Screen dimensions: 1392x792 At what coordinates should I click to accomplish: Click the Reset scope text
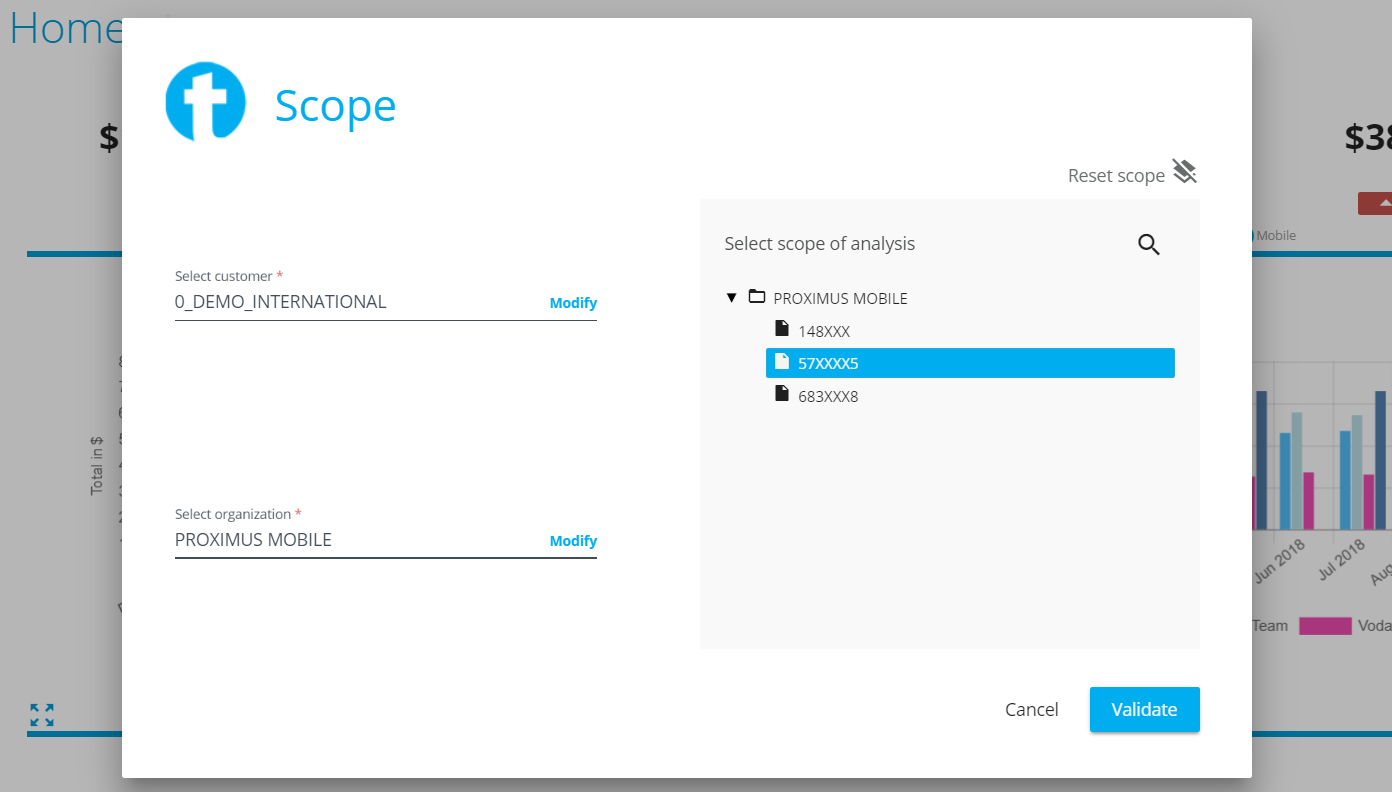tap(1116, 176)
